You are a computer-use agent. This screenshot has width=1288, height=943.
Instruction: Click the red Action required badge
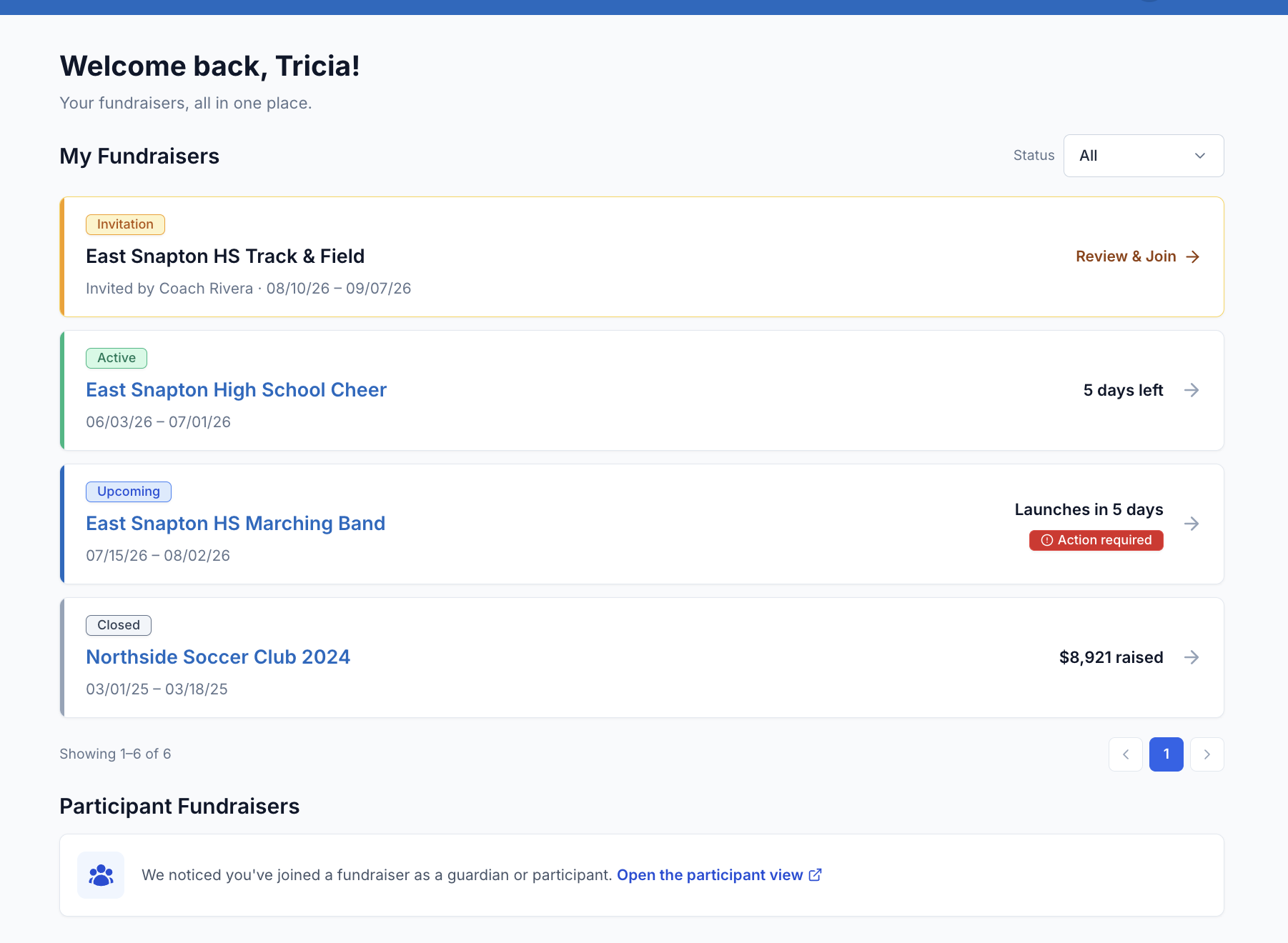click(1096, 540)
